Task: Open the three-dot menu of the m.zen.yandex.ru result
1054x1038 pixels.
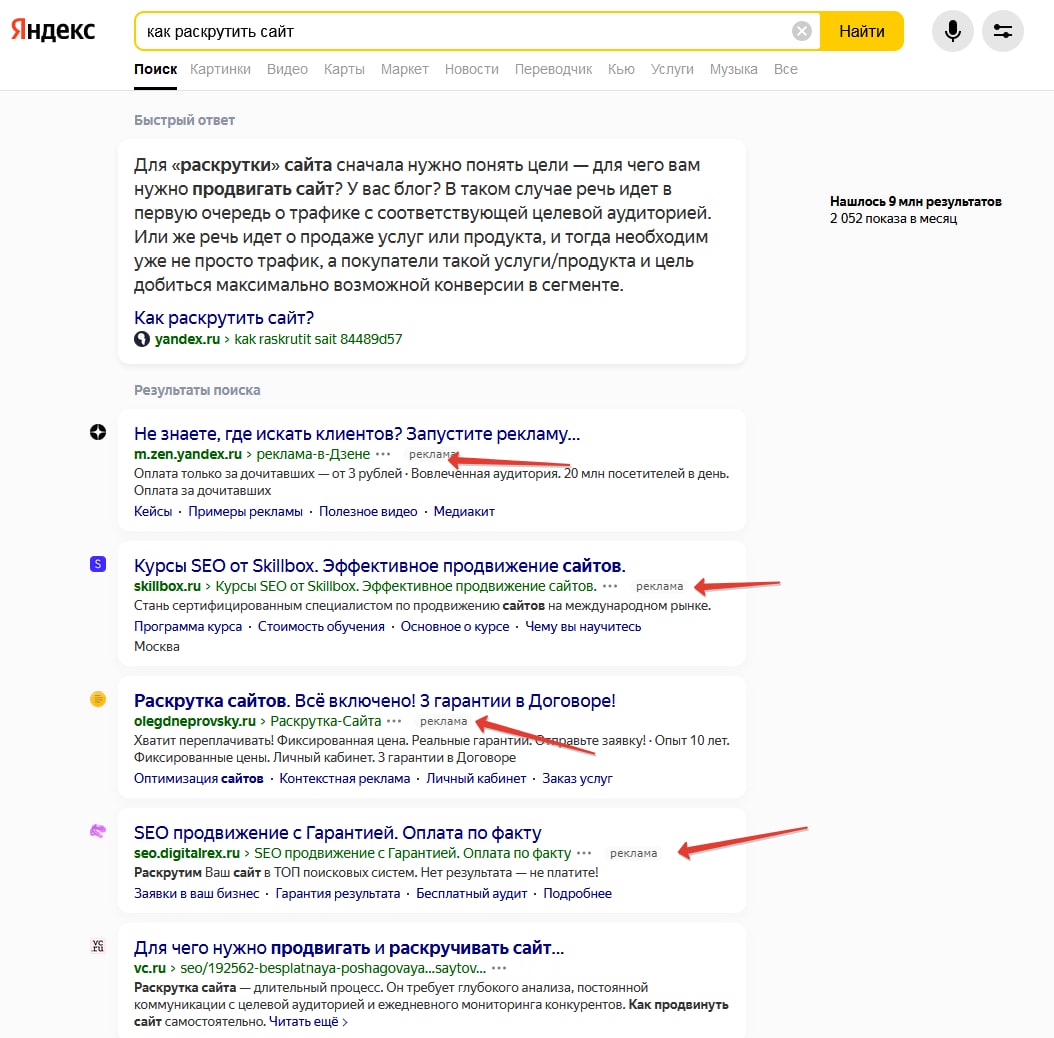Action: pos(383,454)
